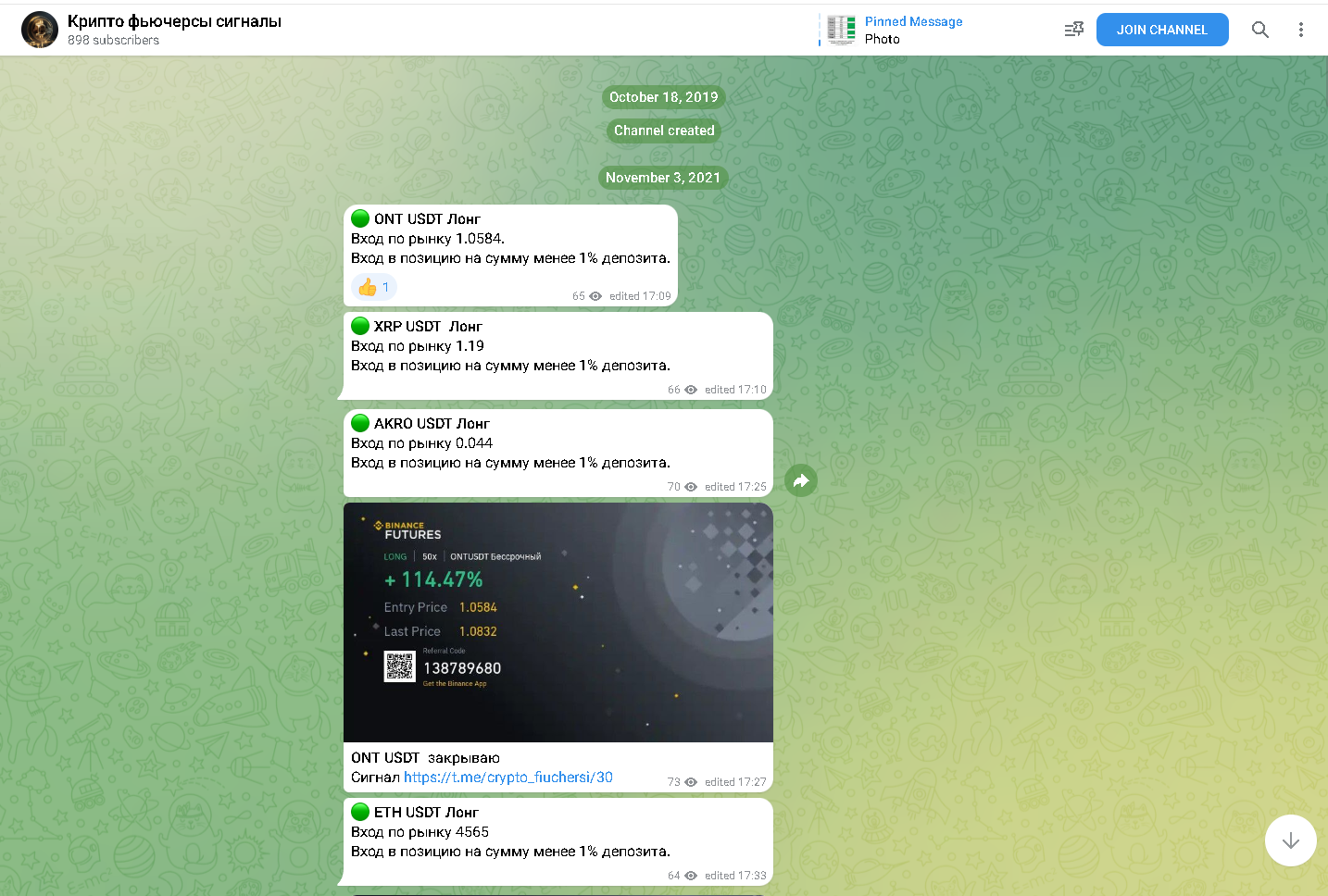Click the 'edited 17:27' timestamp
The width and height of the screenshot is (1328, 896).
tap(735, 782)
